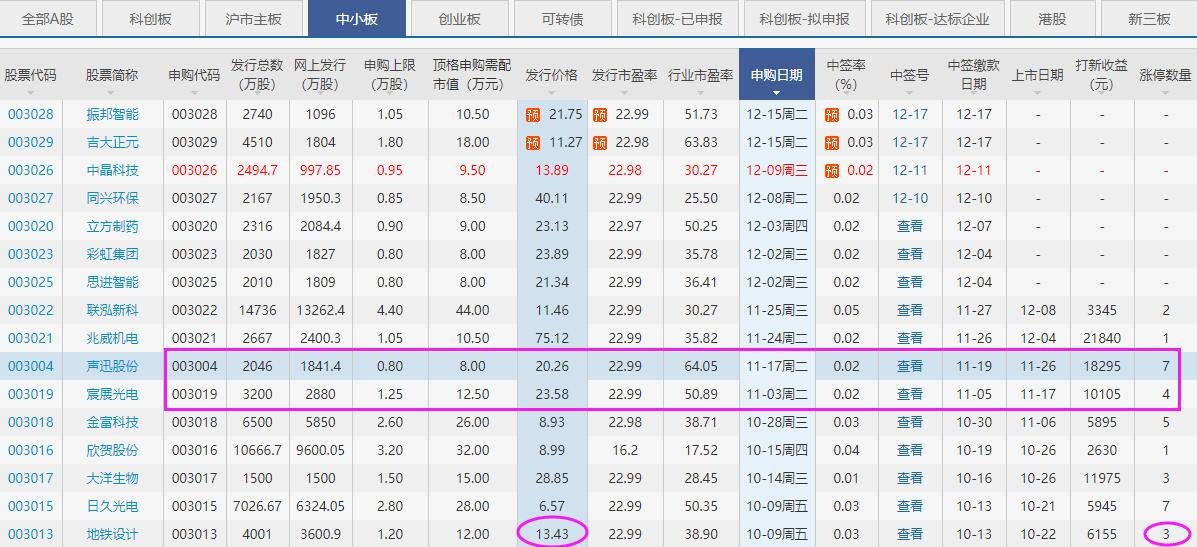
Task: Sort by 中签缴款日期 column header
Action: pyautogui.click(x=973, y=75)
